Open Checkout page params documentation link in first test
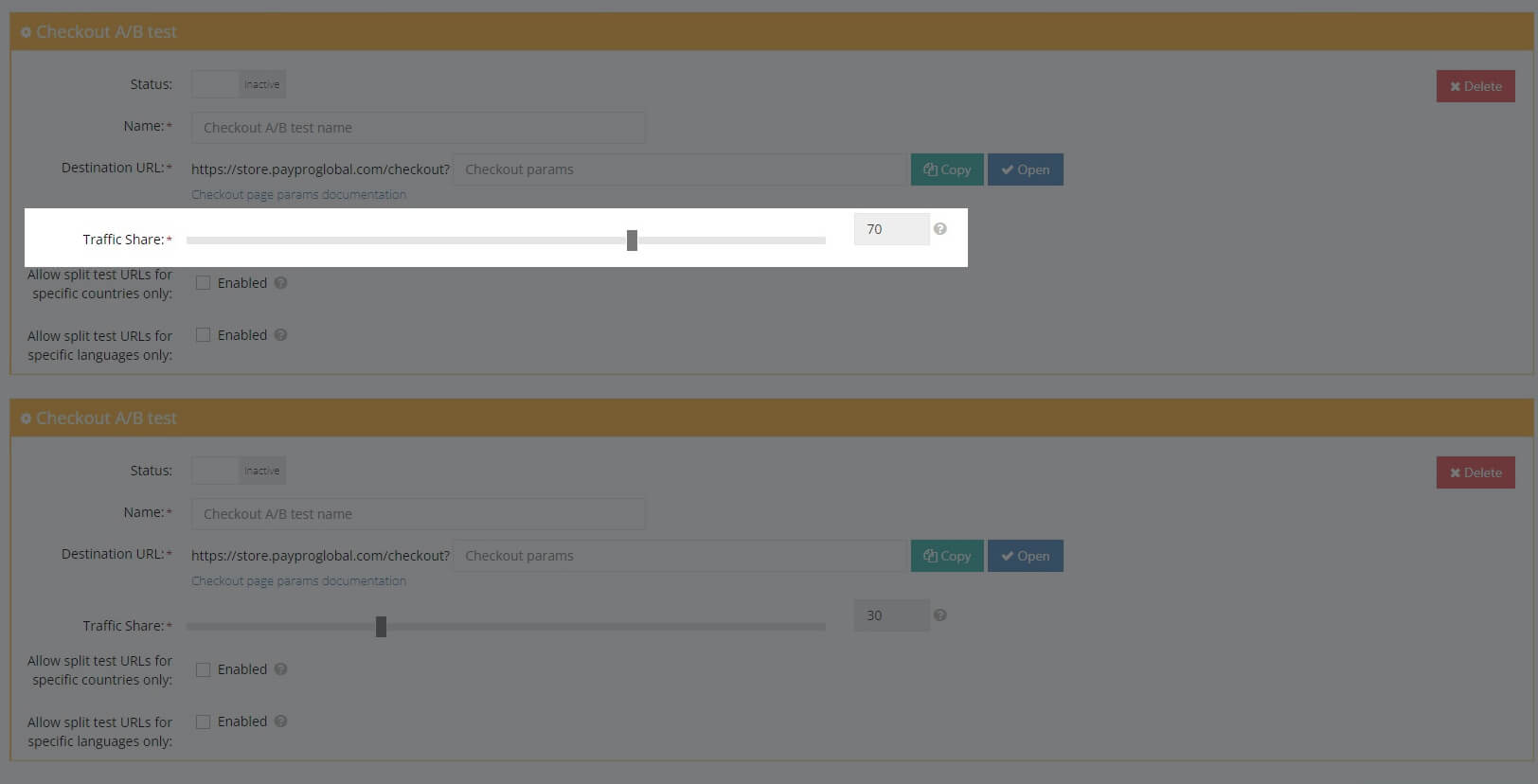 tap(298, 195)
